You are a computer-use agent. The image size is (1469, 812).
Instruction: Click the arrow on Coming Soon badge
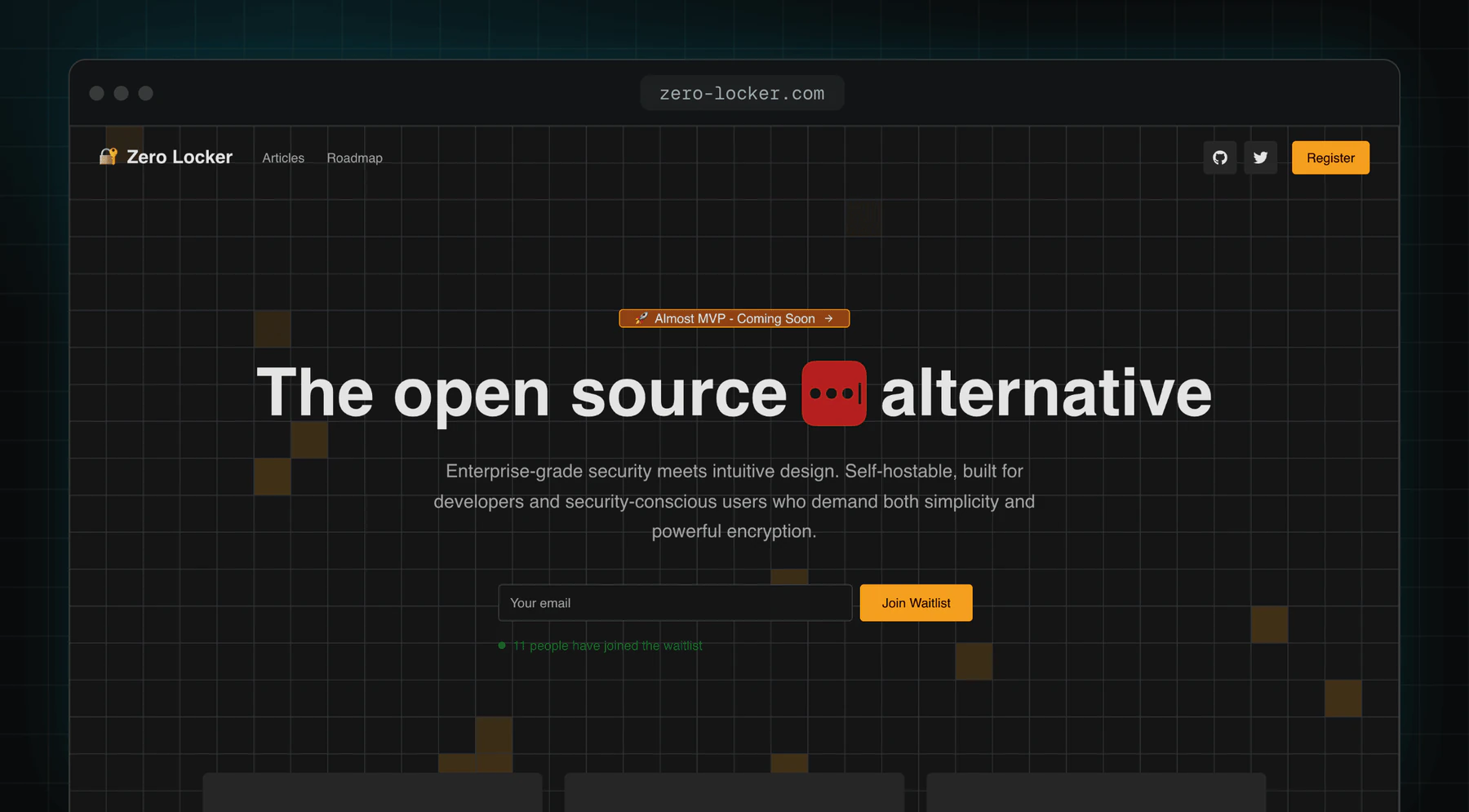pos(828,318)
